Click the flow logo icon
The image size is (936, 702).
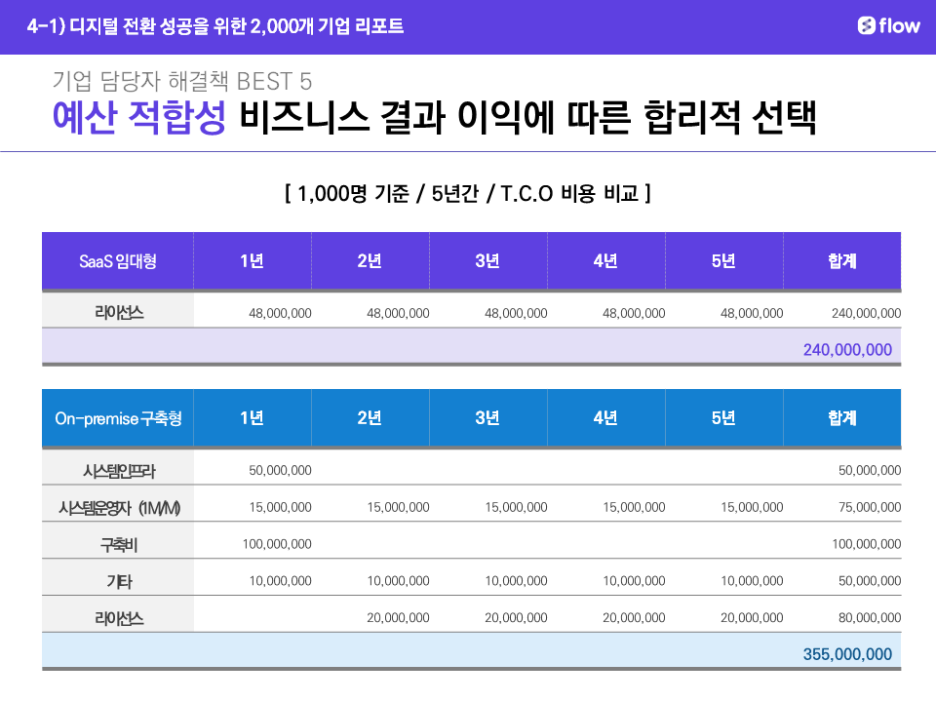866,26
